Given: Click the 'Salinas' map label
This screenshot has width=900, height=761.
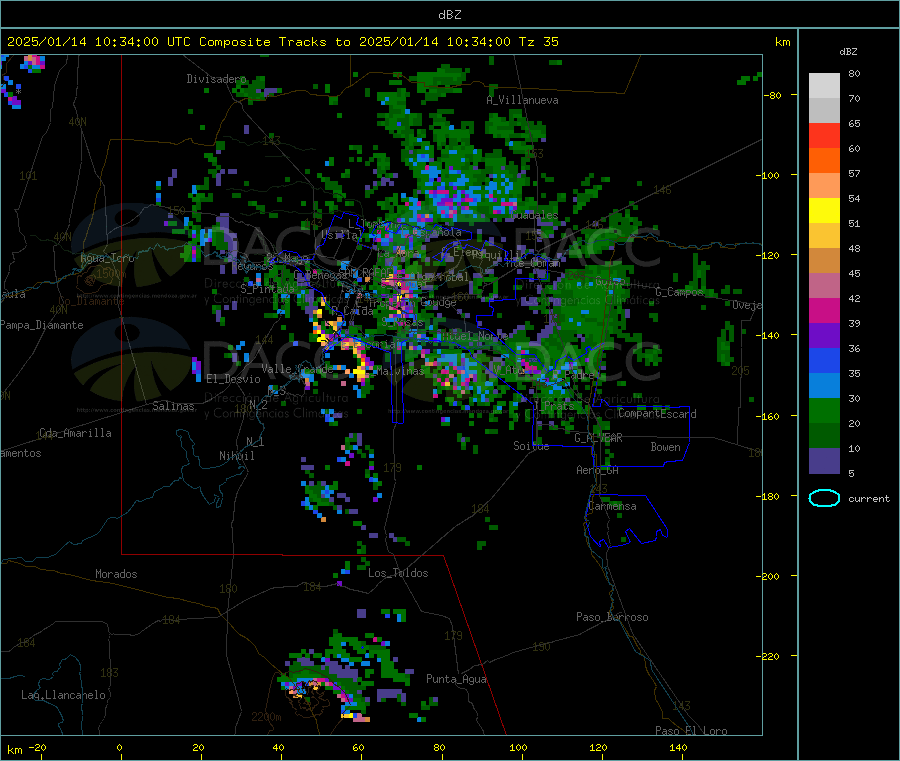Looking at the screenshot, I should [173, 406].
